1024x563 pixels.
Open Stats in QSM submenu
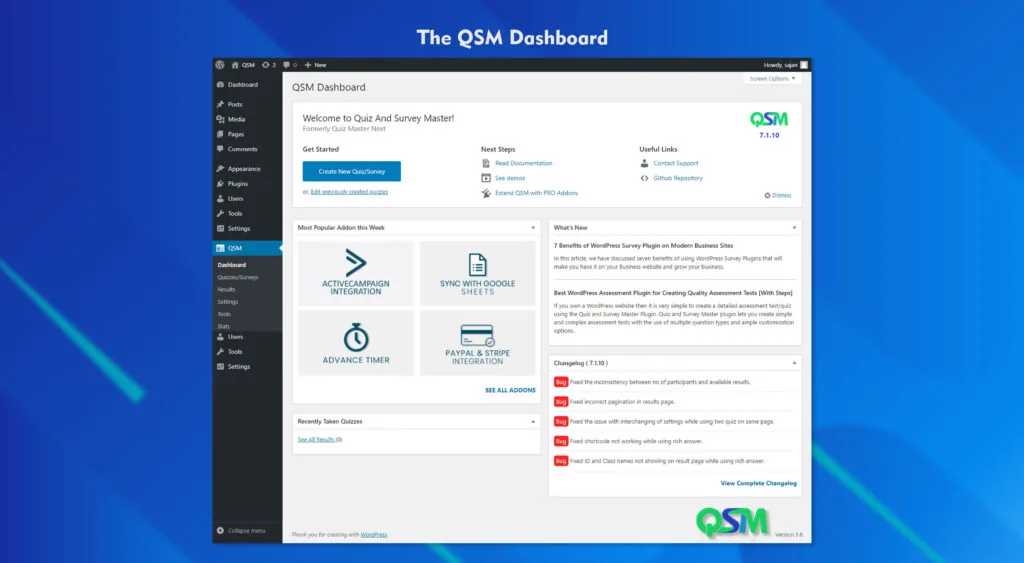(224, 326)
